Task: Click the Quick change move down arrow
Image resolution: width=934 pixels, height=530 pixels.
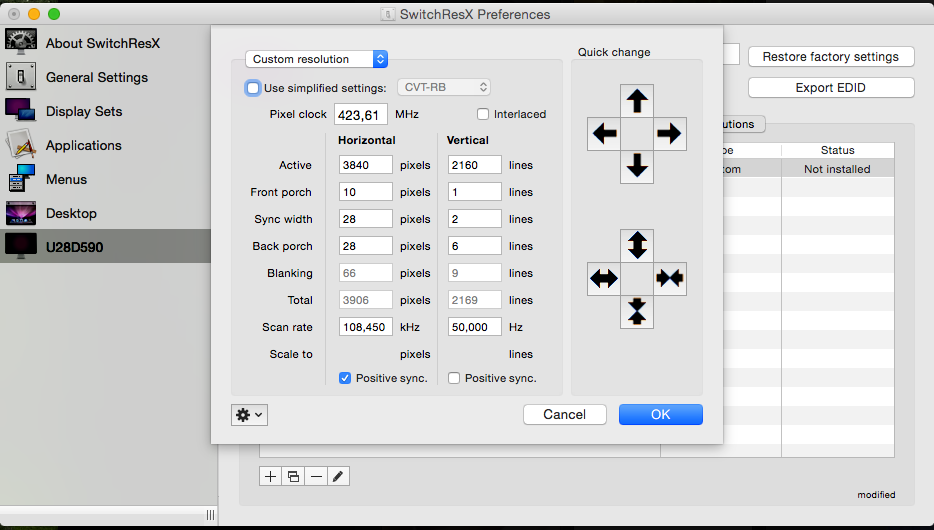Action: (x=637, y=166)
